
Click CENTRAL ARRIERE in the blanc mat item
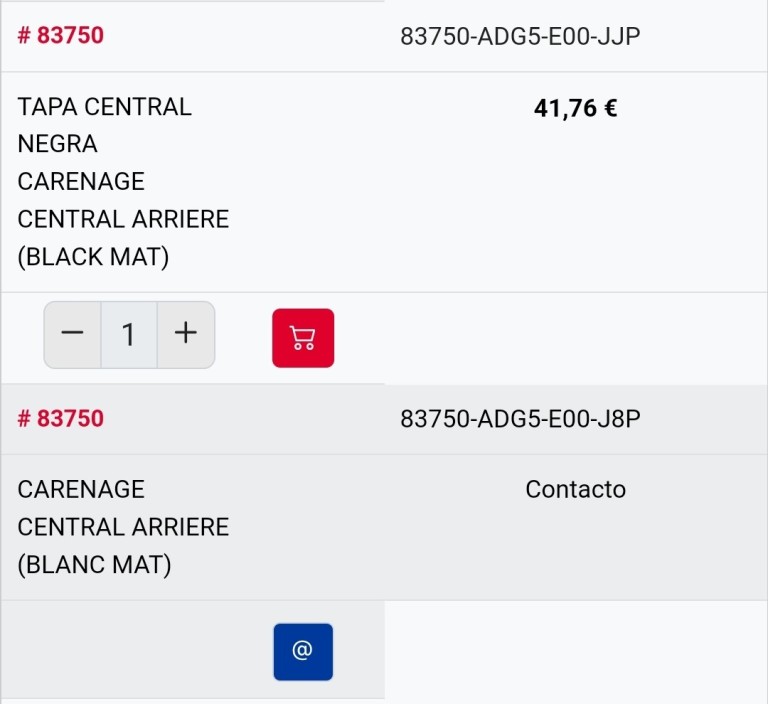(123, 527)
